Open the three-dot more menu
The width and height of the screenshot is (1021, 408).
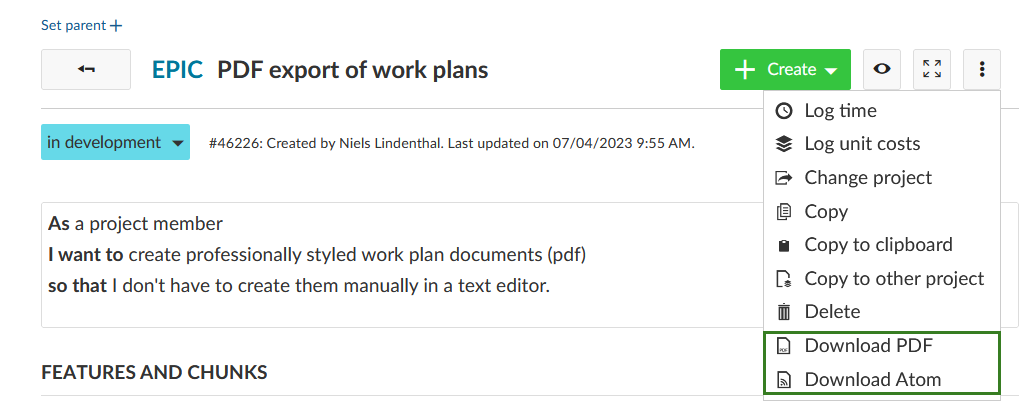click(x=982, y=69)
